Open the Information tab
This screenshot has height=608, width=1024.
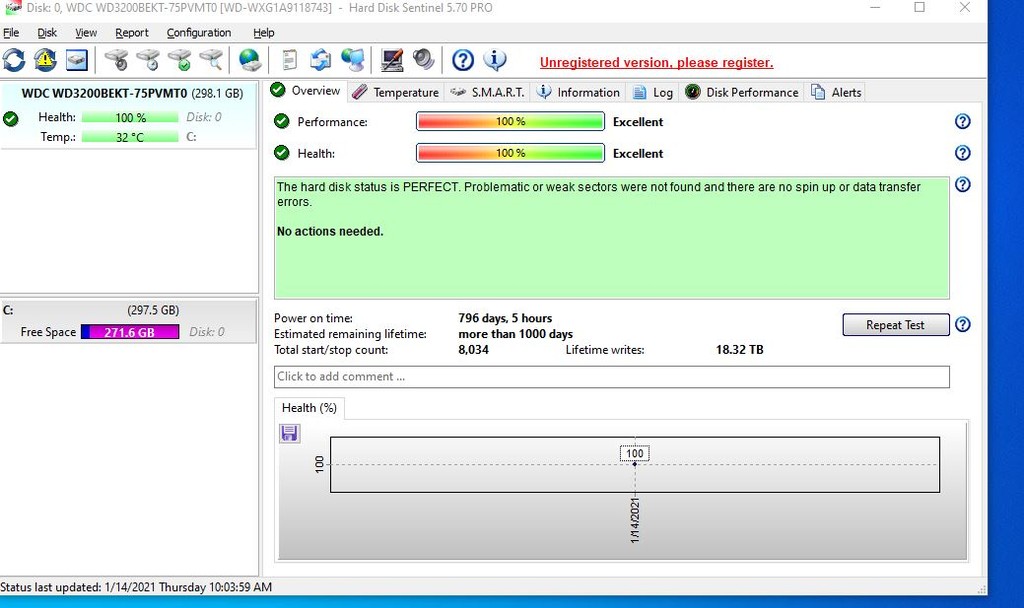click(578, 92)
